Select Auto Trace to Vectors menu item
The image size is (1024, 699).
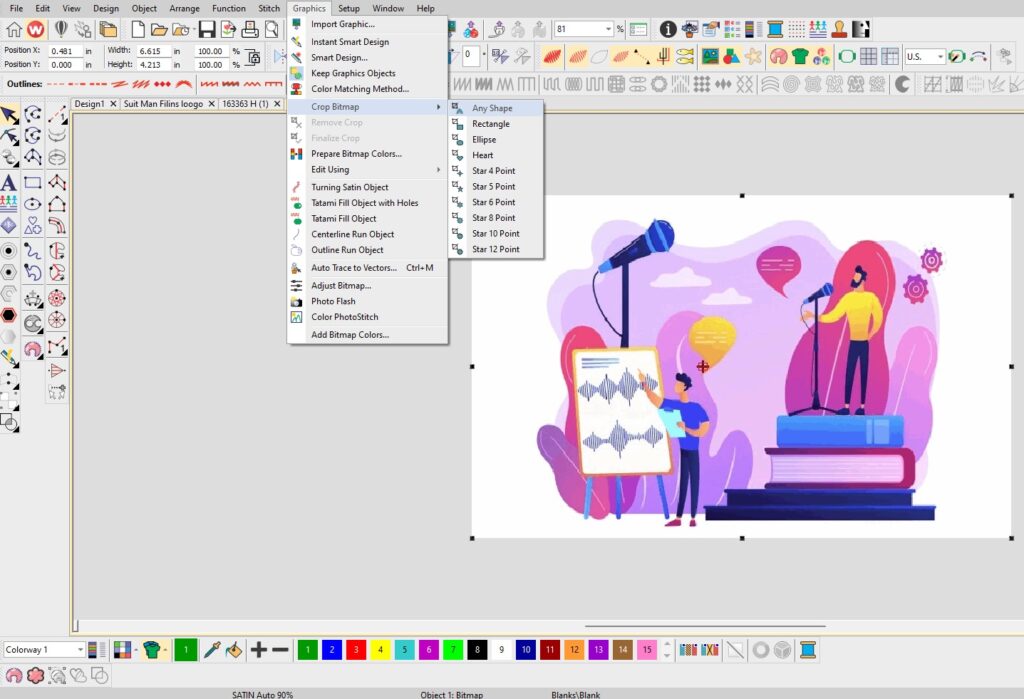point(368,268)
